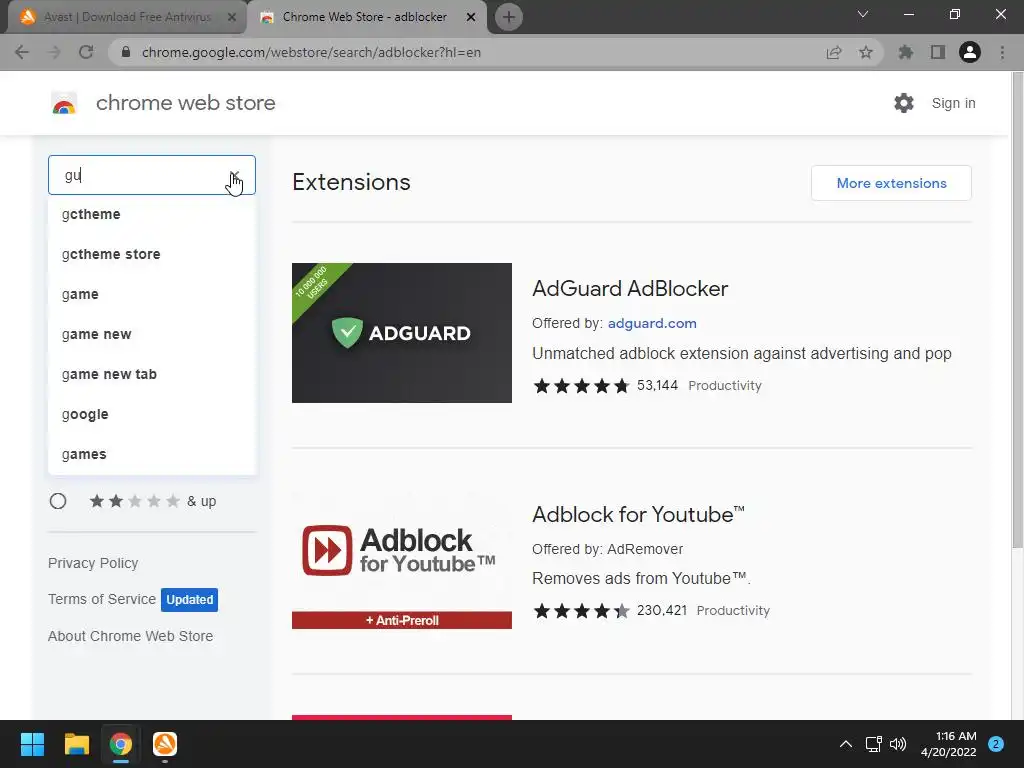
Task: Choose suggestion 'game new'
Action: pyautogui.click(x=152, y=334)
